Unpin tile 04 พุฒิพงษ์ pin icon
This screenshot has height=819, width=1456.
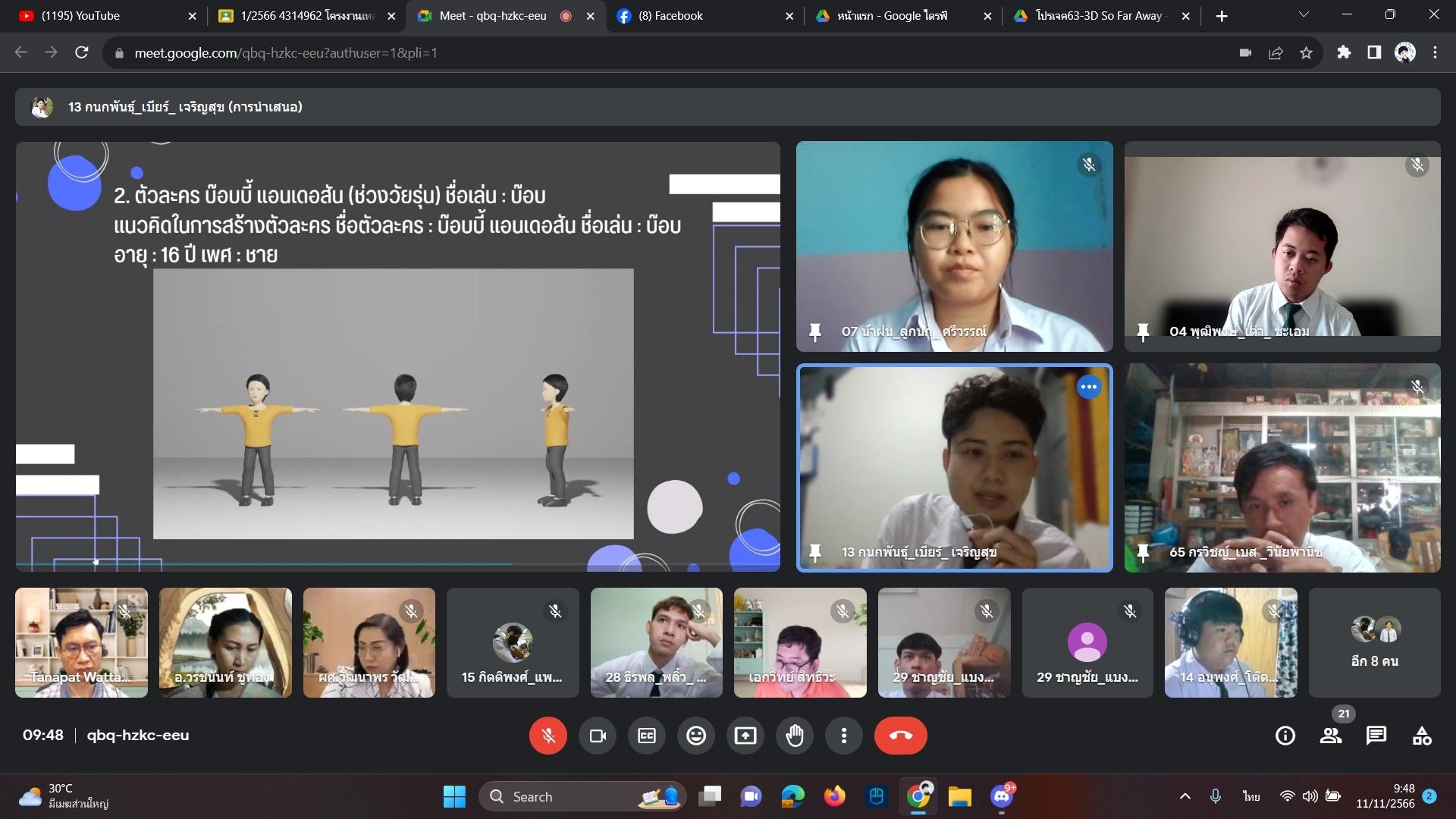[1143, 332]
